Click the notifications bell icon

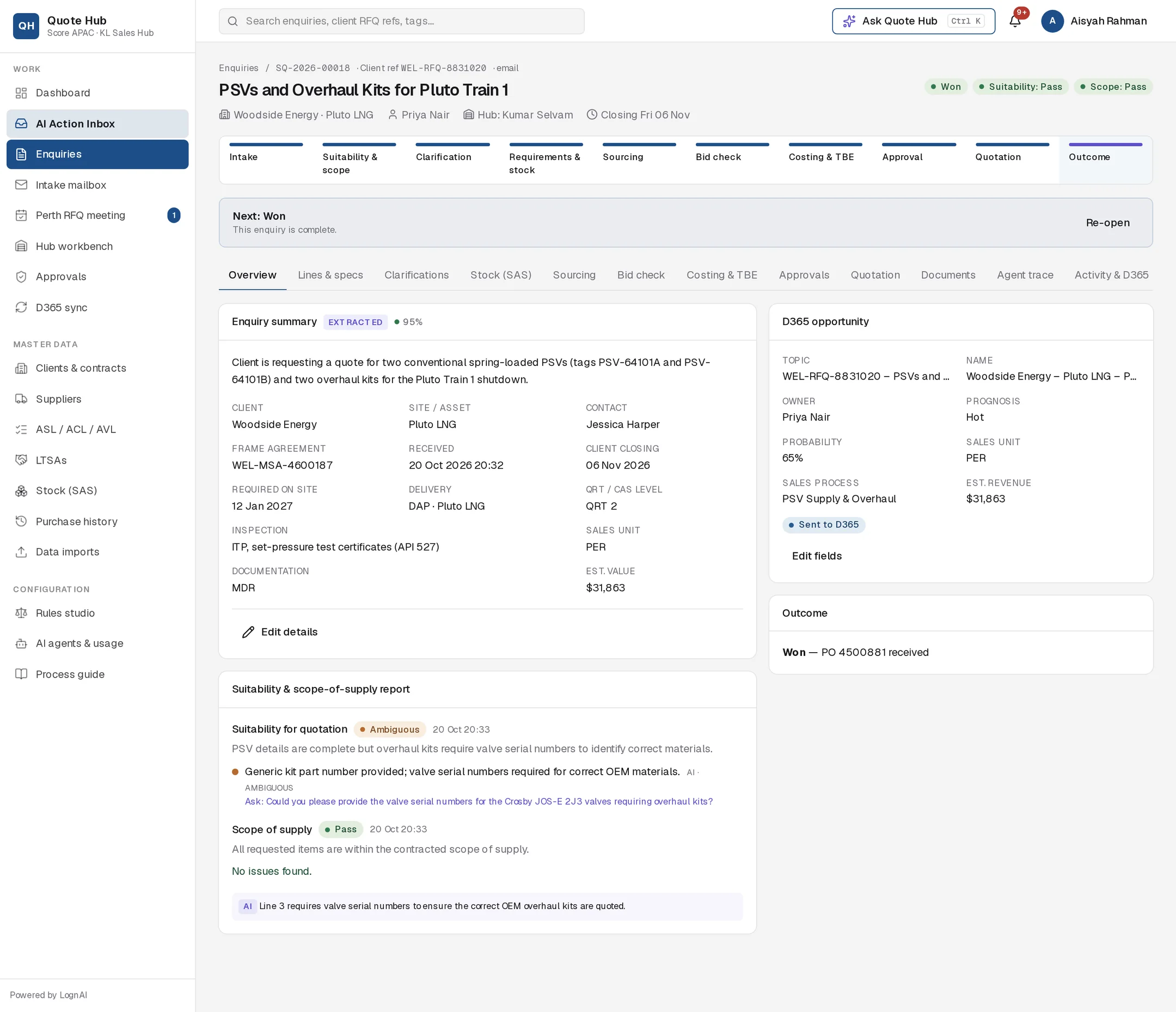pyautogui.click(x=1015, y=21)
